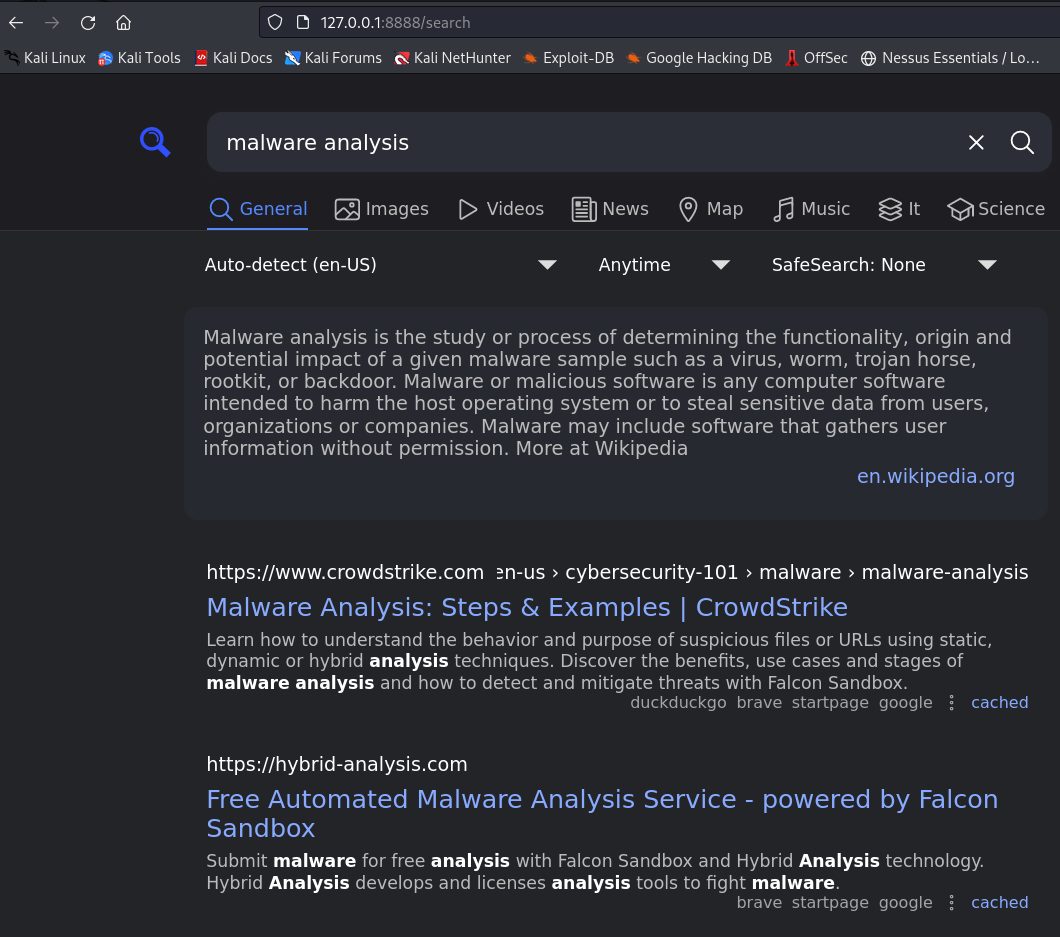
Task: Click the malware analysis search field
Action: [x=580, y=143]
